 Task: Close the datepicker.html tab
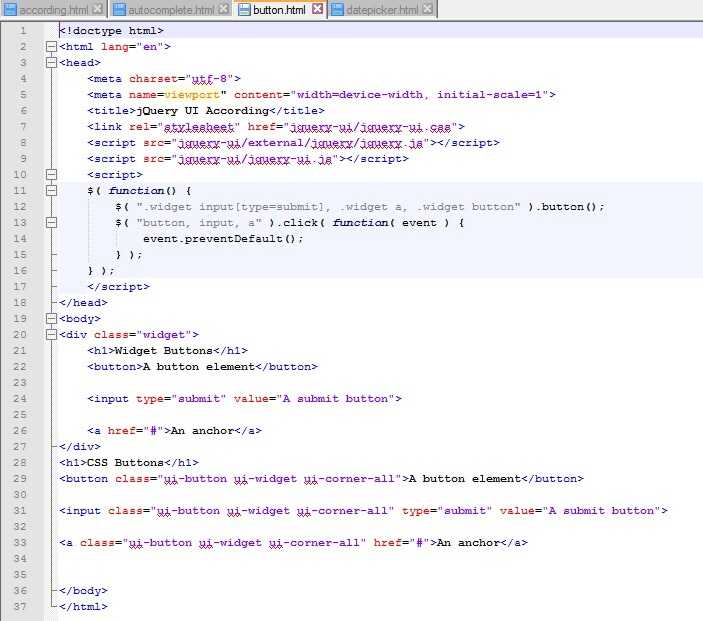tap(428, 9)
